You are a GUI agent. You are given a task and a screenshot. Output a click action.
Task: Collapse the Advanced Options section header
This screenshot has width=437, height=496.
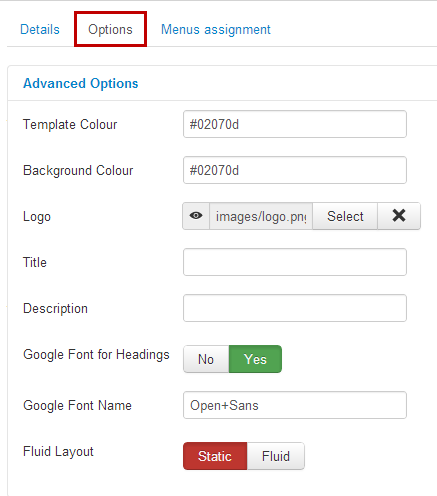pos(80,83)
